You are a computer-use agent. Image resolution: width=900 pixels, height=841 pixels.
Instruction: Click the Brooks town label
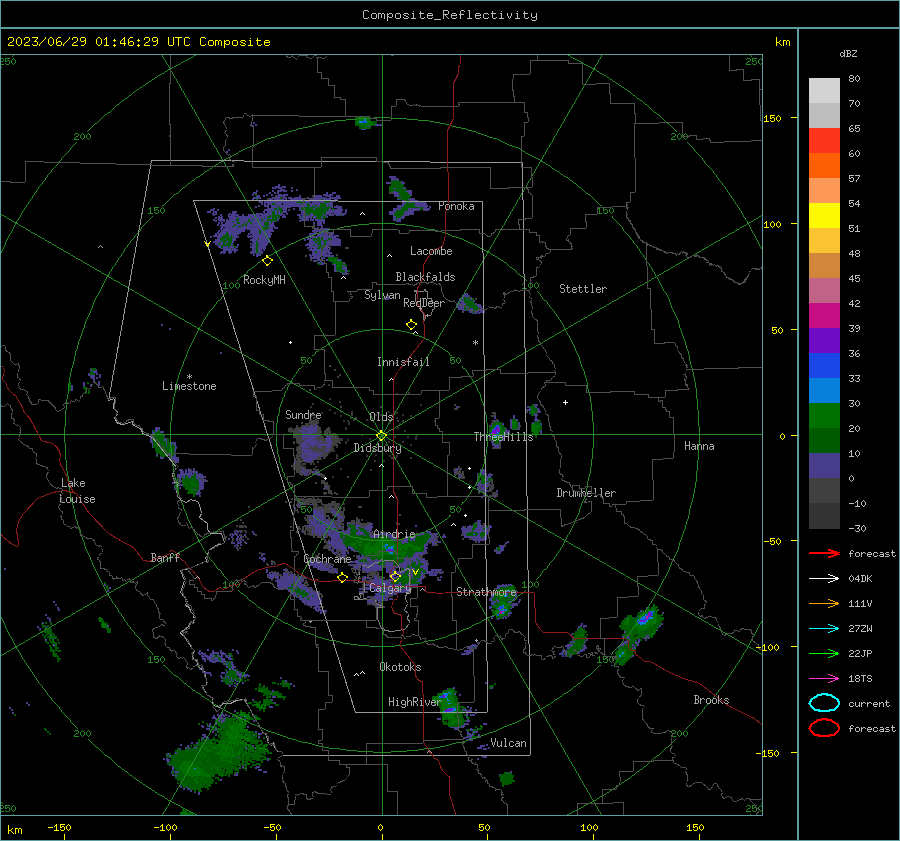[711, 700]
